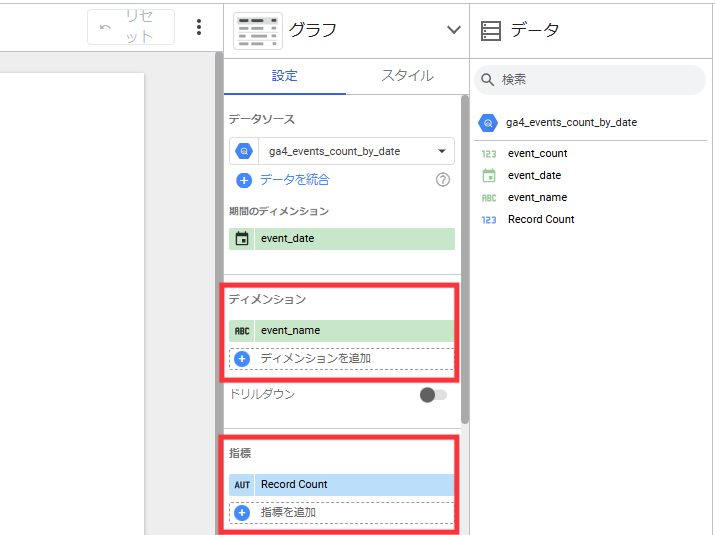Open the three-dot more options menu
The image size is (715, 535).
199,27
